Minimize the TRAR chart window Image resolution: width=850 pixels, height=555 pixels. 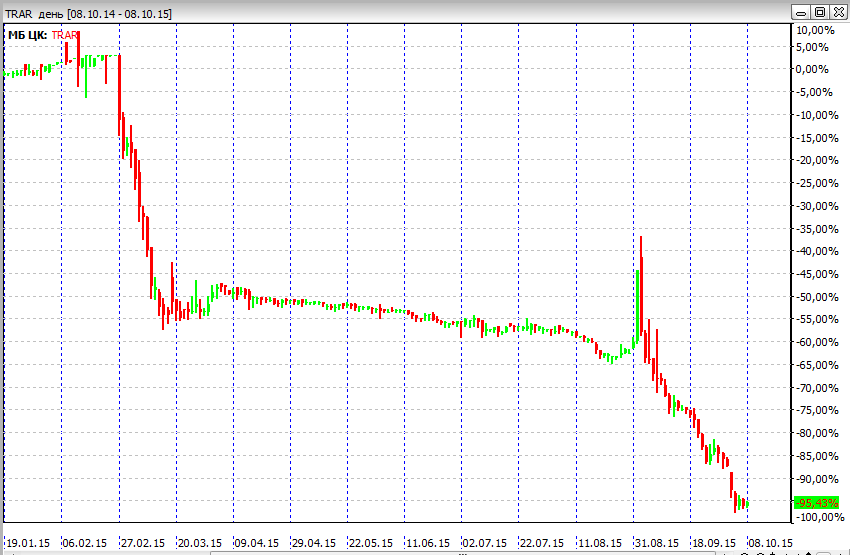(x=801, y=12)
